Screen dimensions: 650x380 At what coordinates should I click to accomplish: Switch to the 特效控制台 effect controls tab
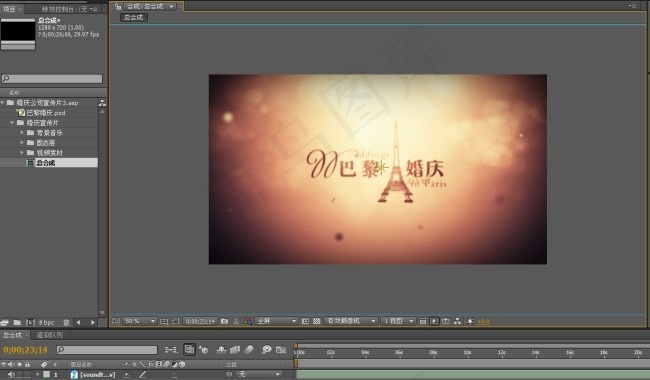[64, 9]
